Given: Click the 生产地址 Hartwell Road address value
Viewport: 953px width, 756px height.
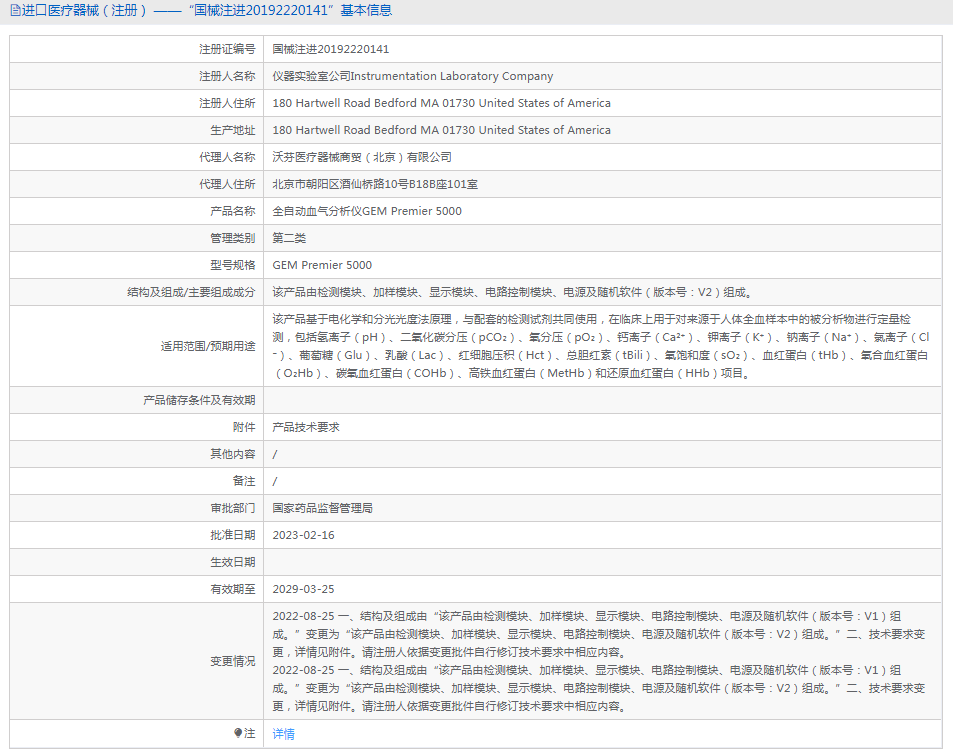Looking at the screenshot, I should 441,130.
